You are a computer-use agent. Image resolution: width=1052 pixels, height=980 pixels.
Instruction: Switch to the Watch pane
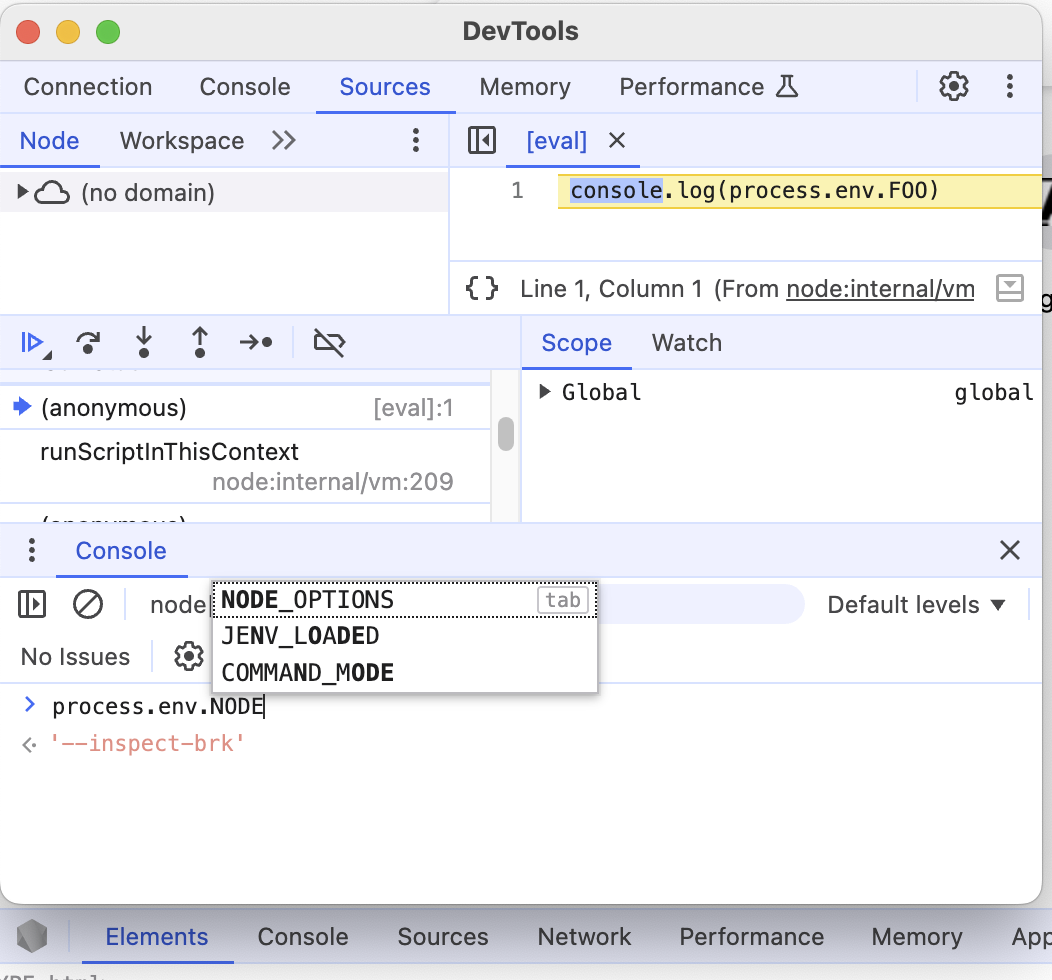click(687, 343)
